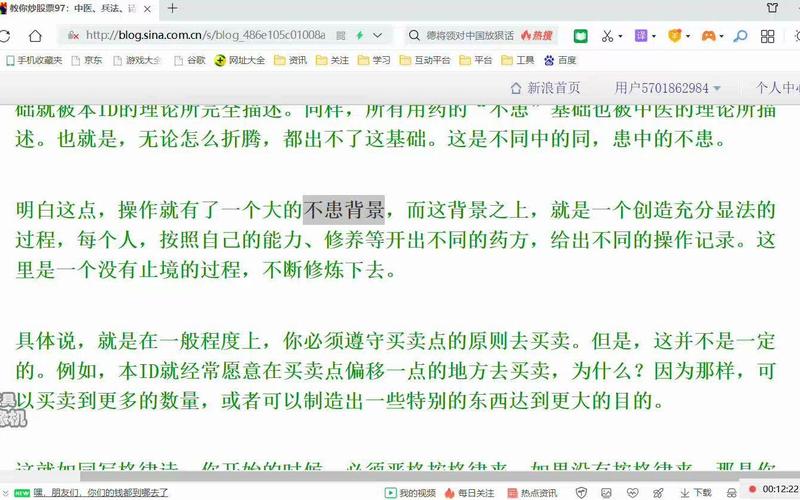
Task: Open the game controller extension icon
Action: 709,36
